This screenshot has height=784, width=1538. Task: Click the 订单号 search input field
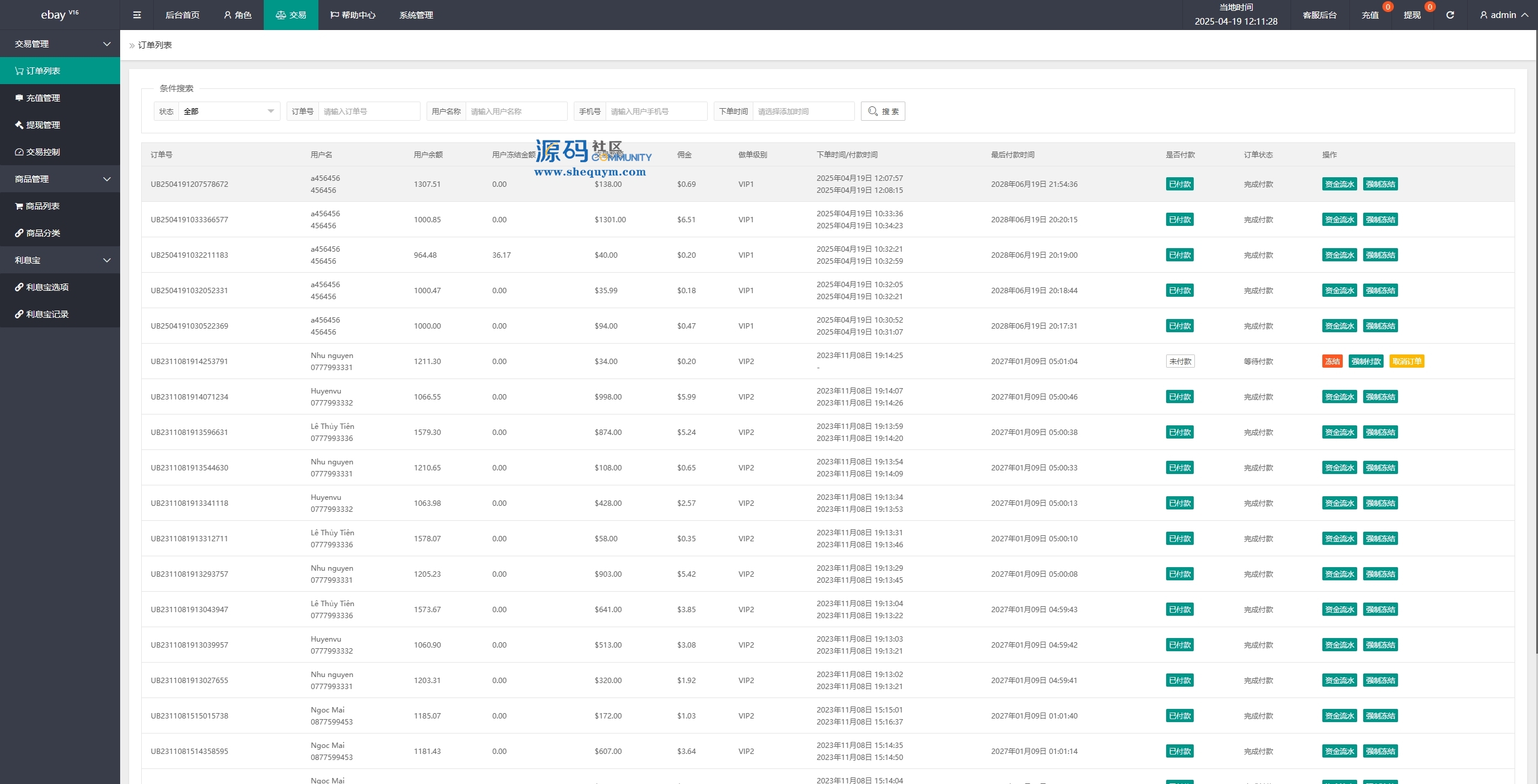[368, 111]
